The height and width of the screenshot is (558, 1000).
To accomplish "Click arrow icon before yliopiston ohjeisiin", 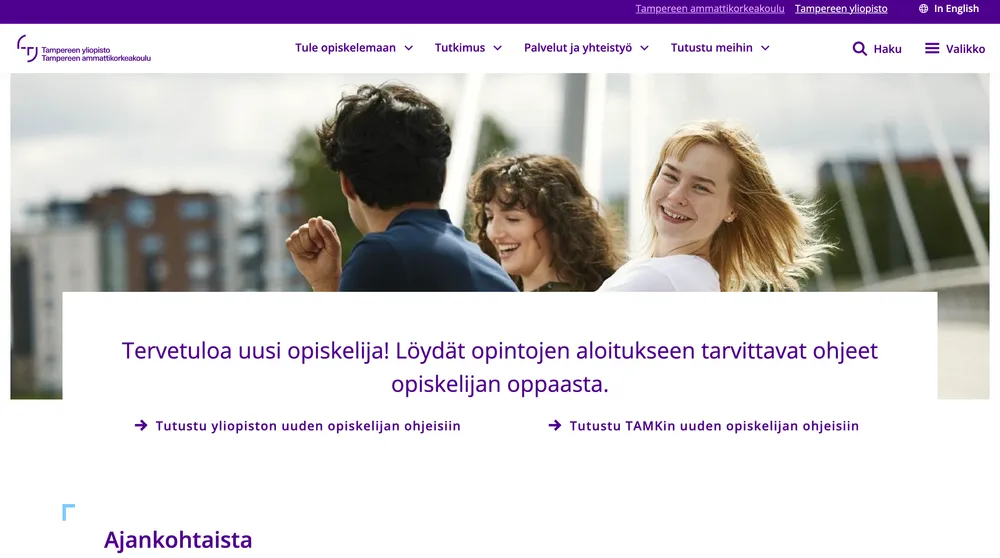I will tap(141, 425).
